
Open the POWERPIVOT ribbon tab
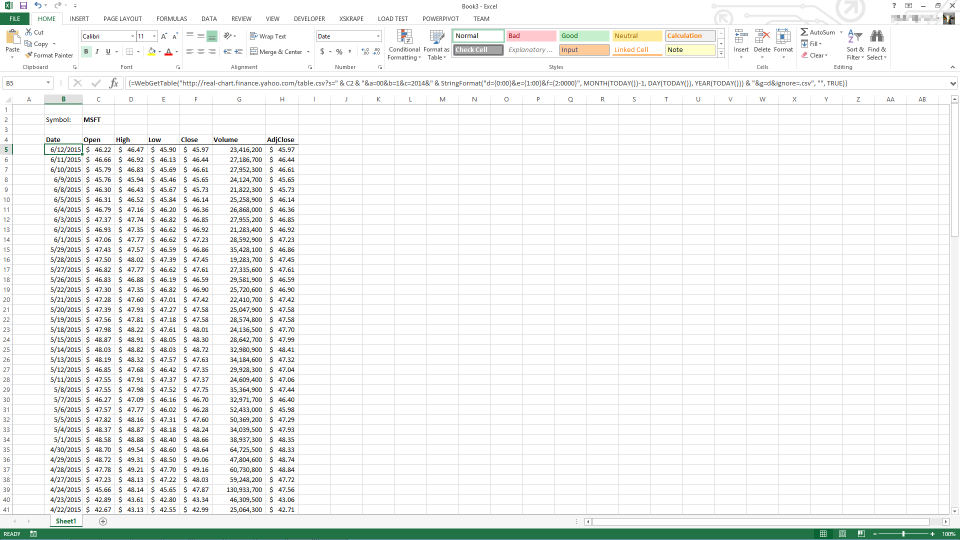tap(441, 18)
